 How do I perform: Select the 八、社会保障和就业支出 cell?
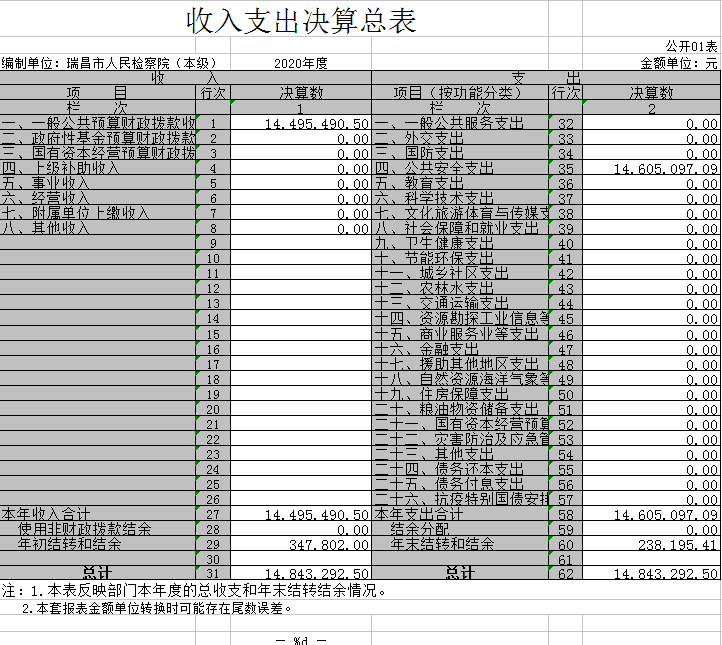point(460,228)
